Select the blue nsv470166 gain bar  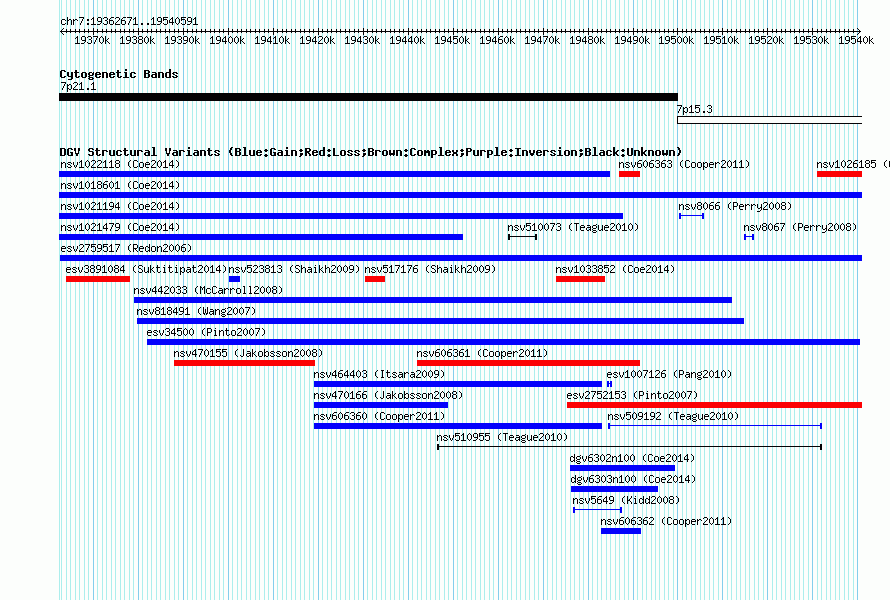point(381,405)
